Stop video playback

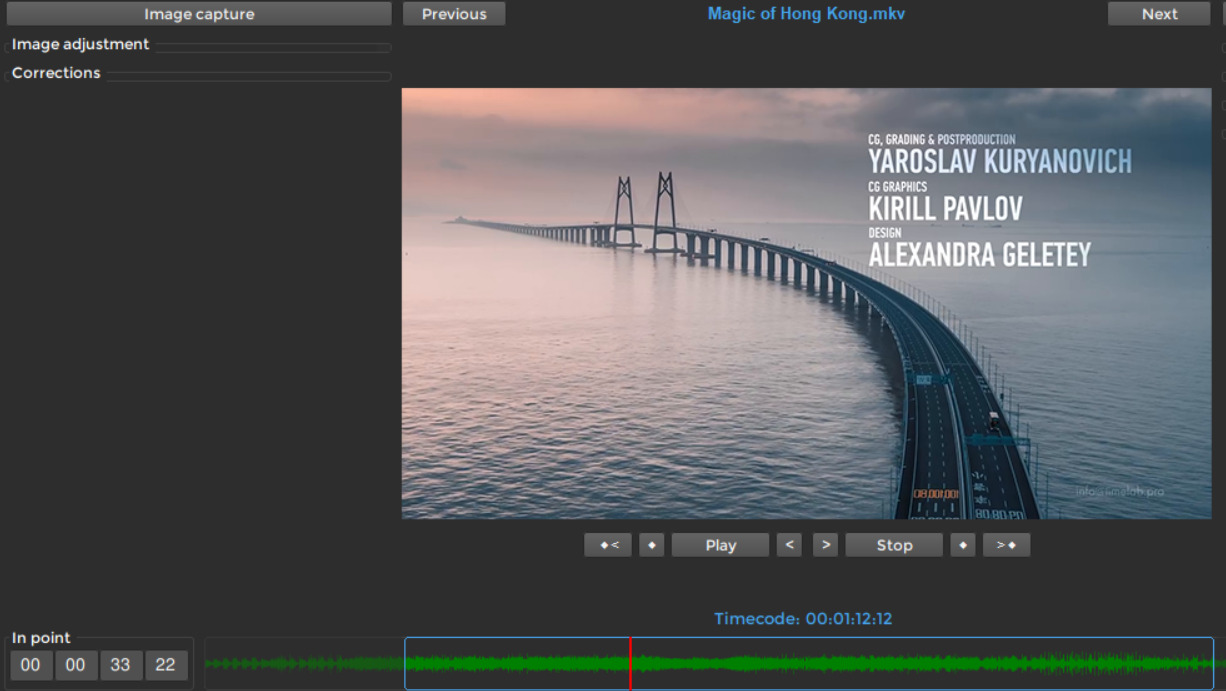tap(894, 545)
